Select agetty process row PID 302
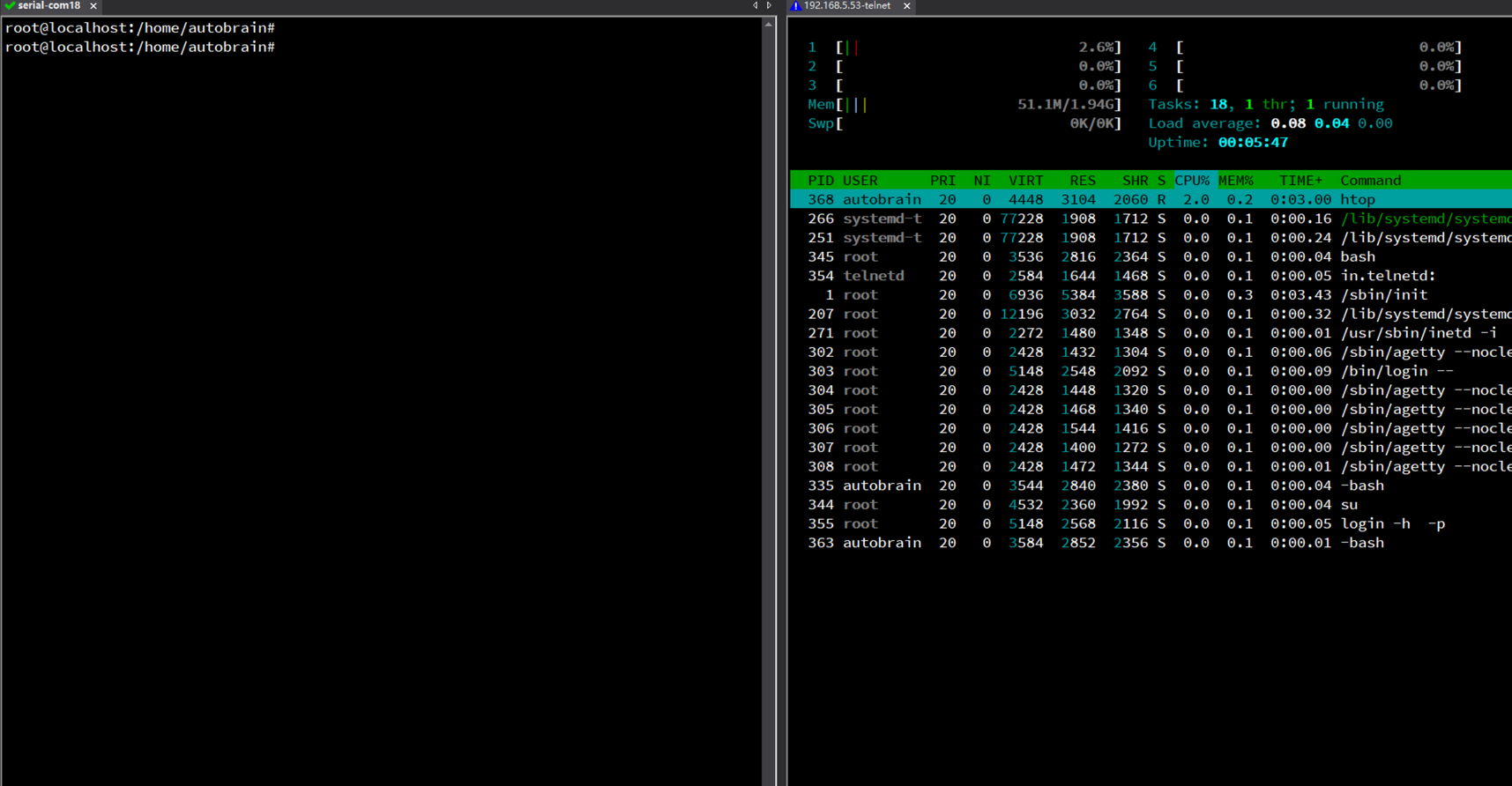1512x786 pixels. (x=1151, y=352)
